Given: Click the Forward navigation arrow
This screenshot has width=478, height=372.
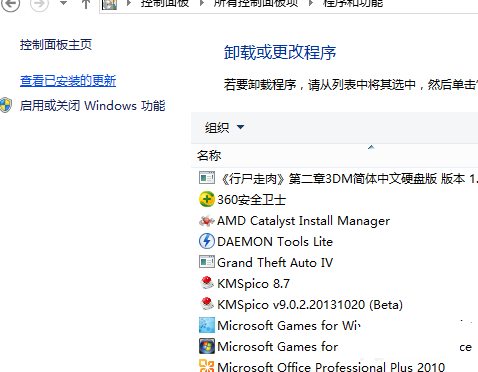Looking at the screenshot, I should (39, 4).
